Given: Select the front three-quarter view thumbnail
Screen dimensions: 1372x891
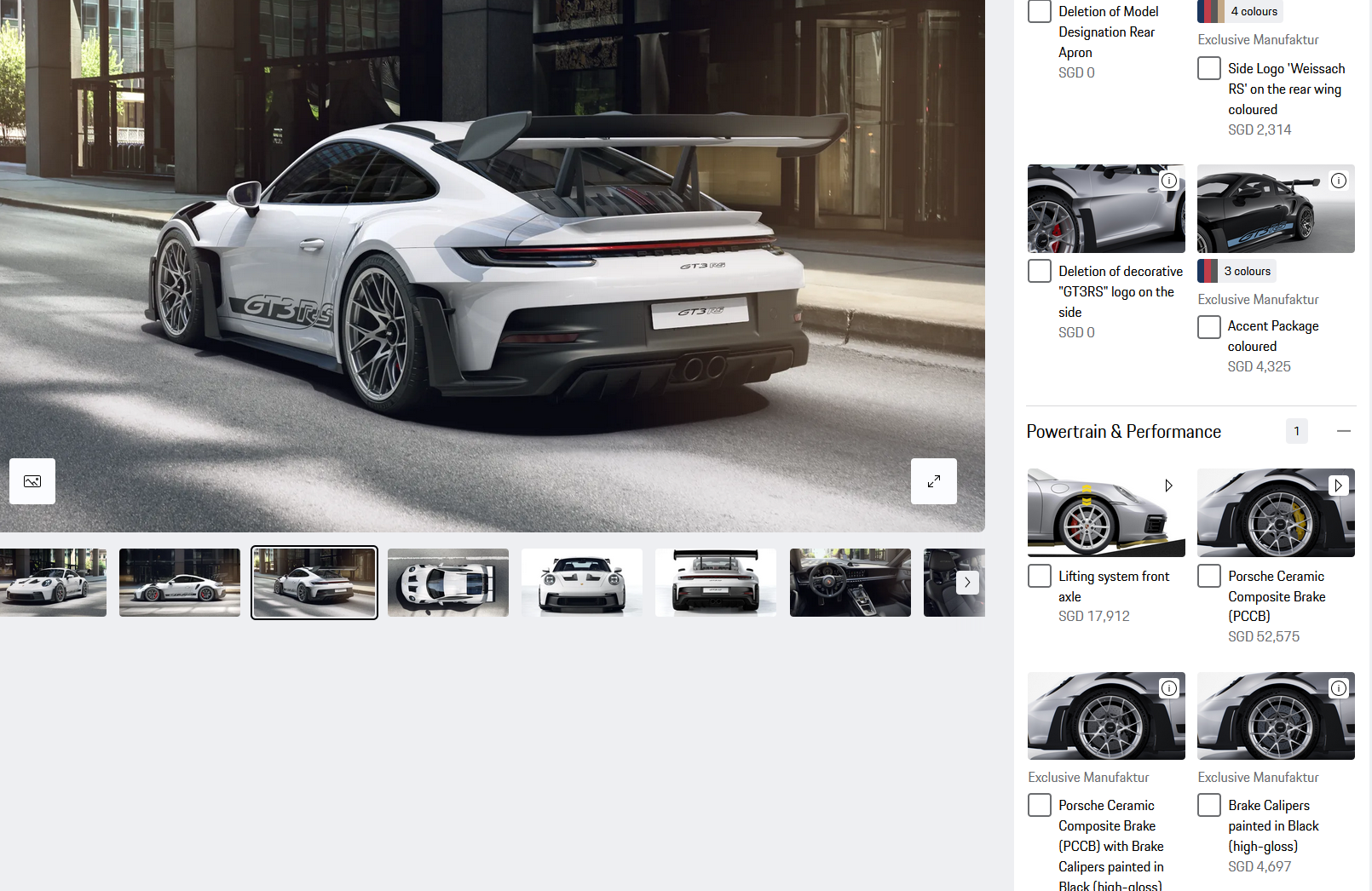Looking at the screenshot, I should click(x=53, y=583).
